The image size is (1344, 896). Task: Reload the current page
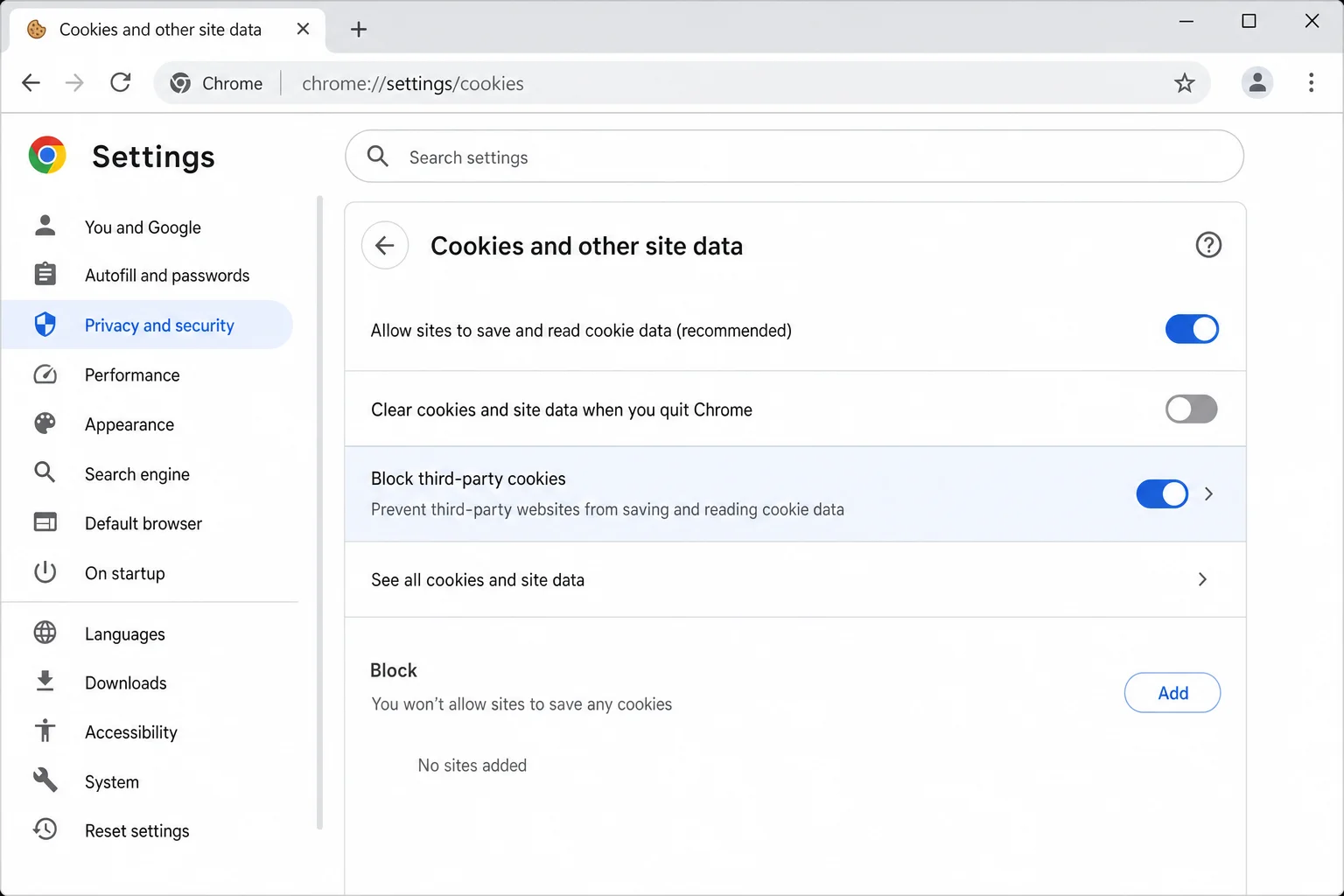121,83
